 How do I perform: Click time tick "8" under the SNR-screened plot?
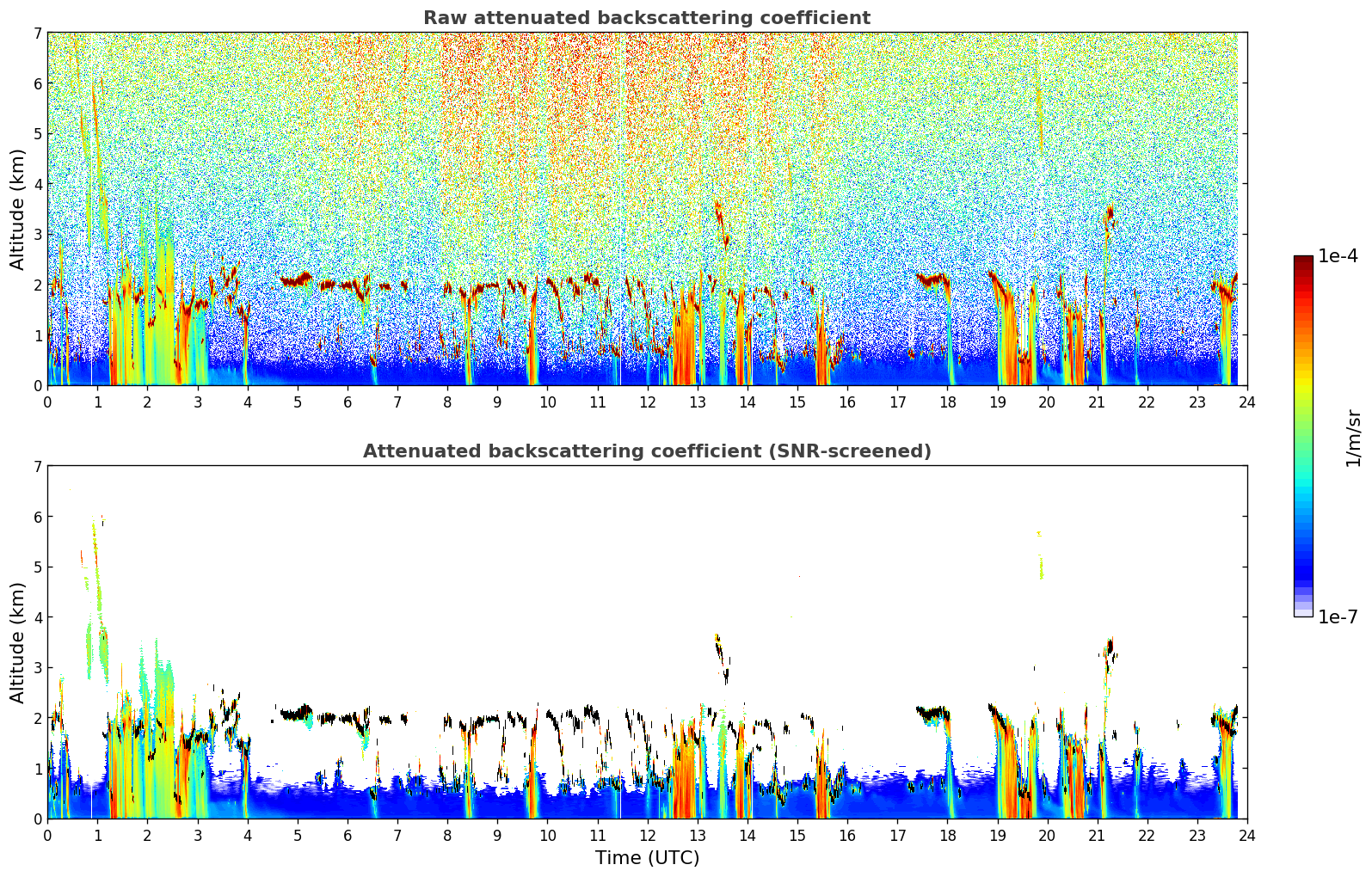click(447, 835)
